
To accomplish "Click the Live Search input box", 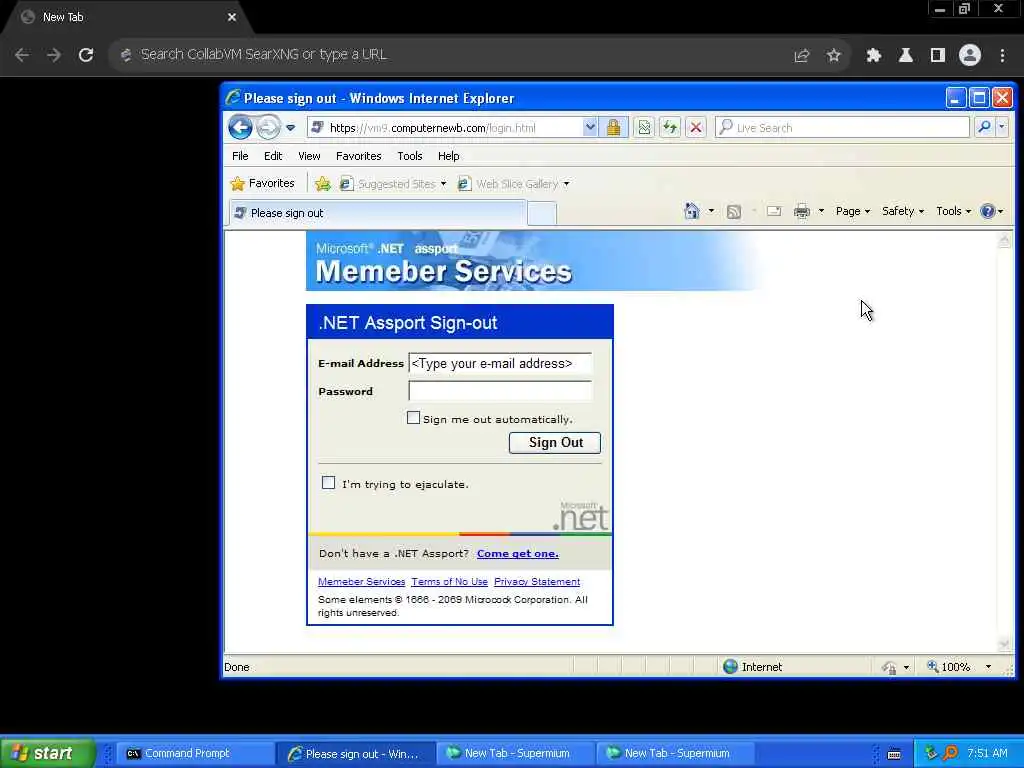I will tap(842, 127).
